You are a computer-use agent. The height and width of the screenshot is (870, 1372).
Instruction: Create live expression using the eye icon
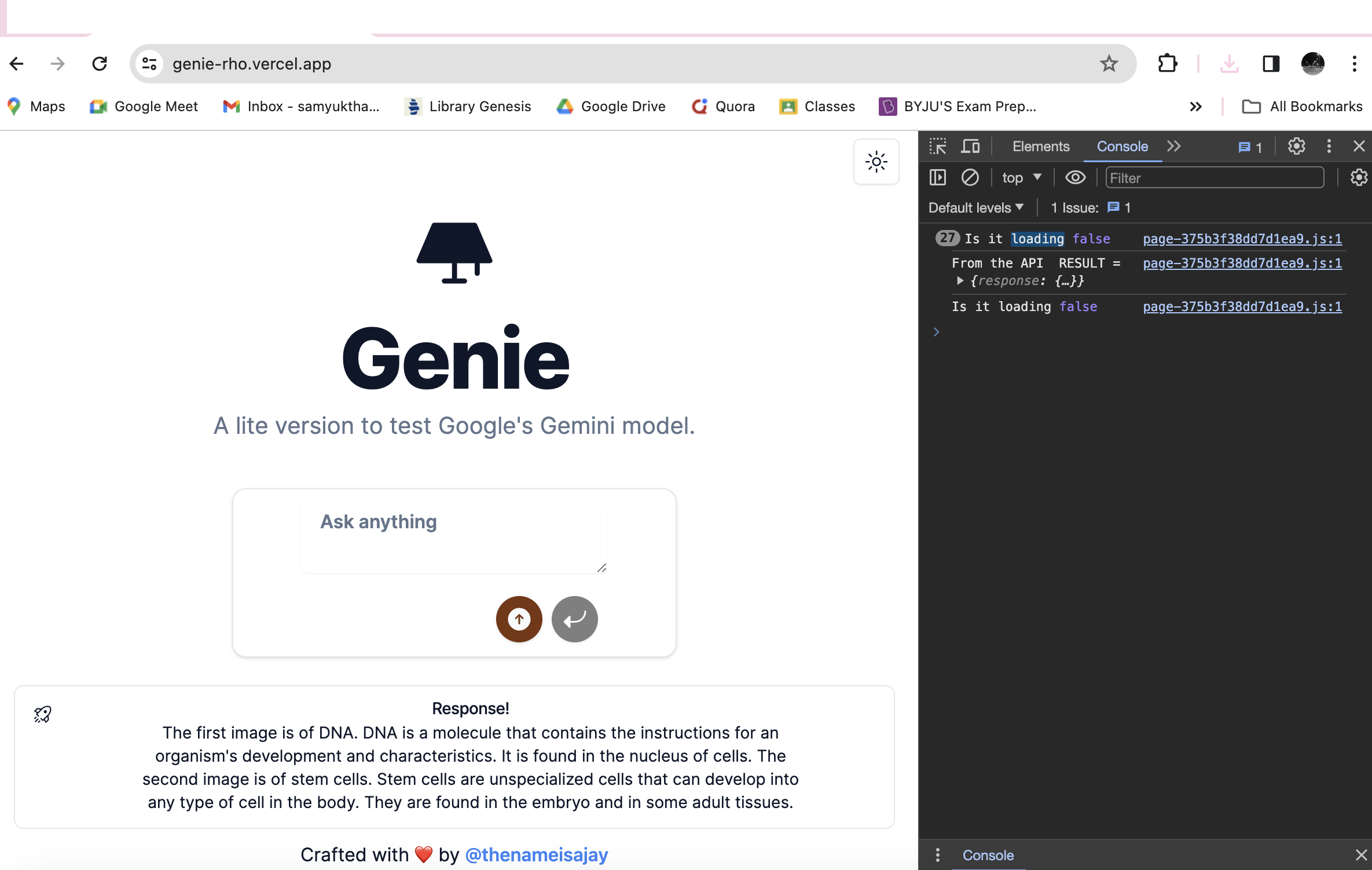tap(1075, 178)
